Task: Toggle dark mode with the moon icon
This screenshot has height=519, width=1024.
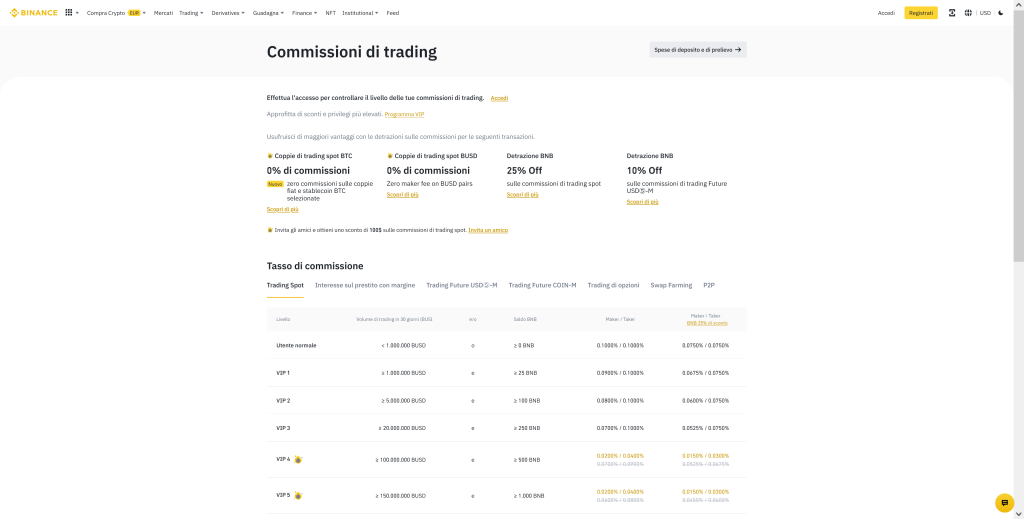Action: point(1001,13)
